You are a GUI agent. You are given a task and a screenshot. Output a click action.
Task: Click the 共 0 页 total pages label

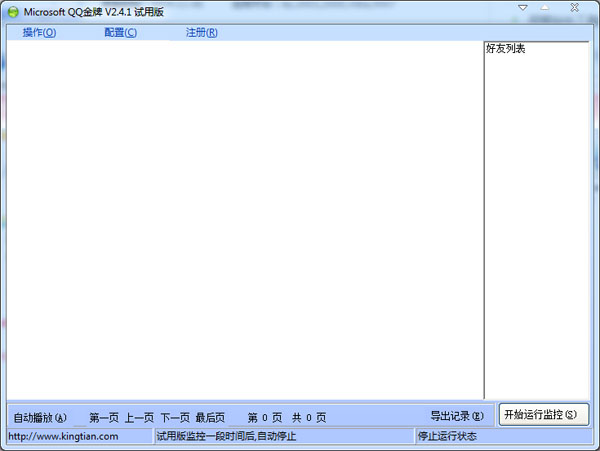click(x=309, y=418)
